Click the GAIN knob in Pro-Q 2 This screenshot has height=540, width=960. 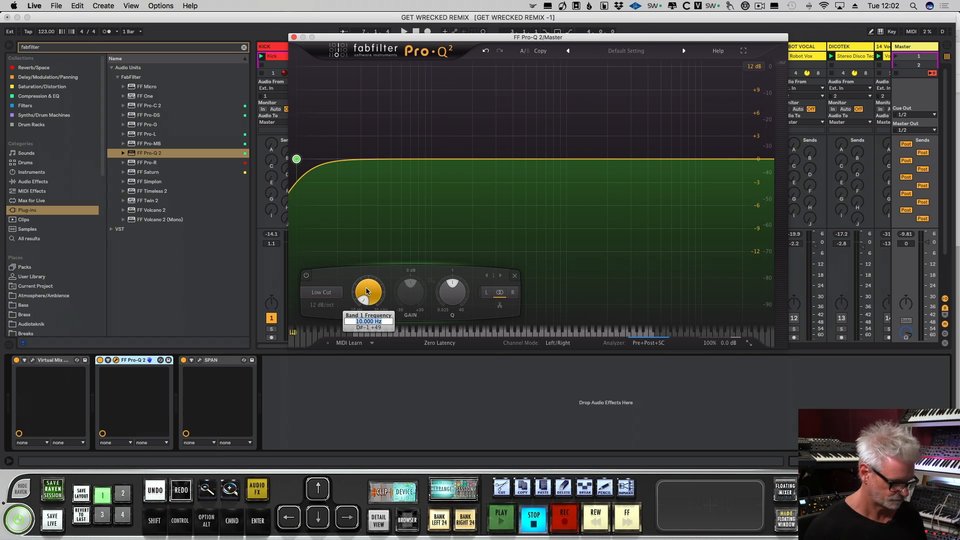pos(410,292)
